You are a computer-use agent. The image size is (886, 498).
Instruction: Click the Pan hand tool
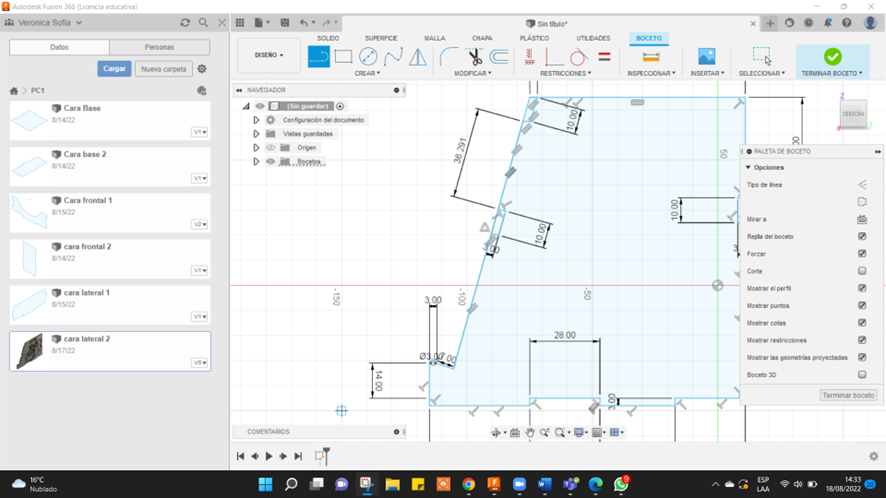(529, 432)
